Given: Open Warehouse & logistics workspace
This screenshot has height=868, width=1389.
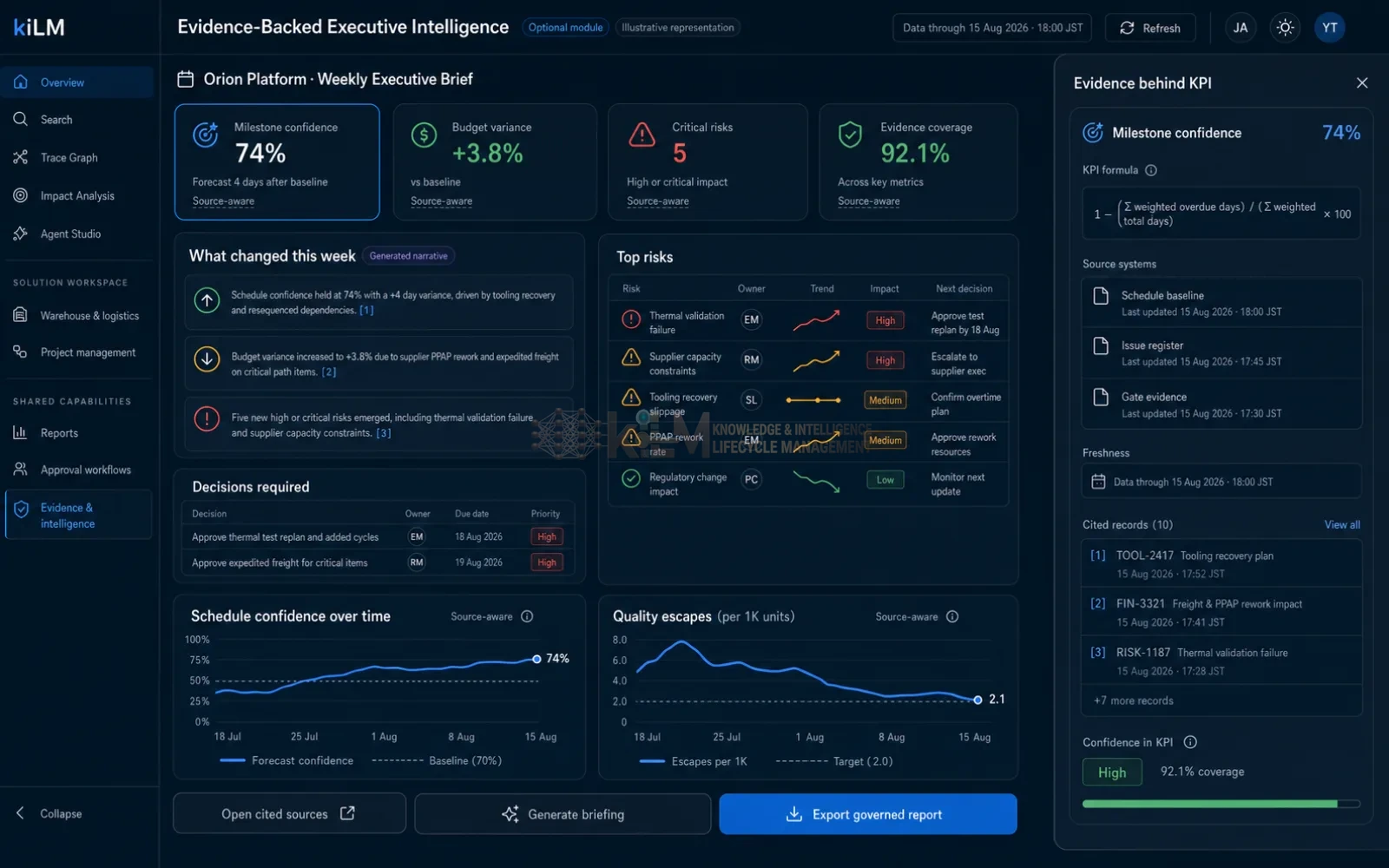Looking at the screenshot, I should click(78, 316).
